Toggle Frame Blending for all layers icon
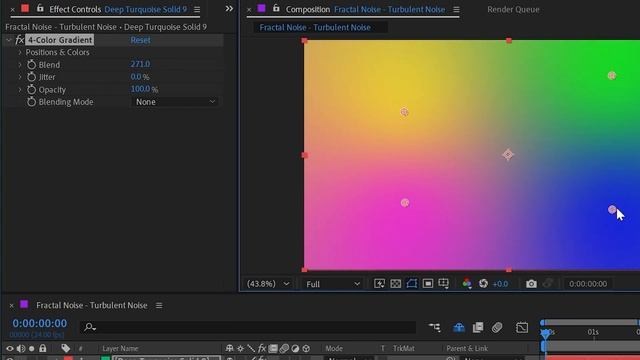 click(x=478, y=327)
